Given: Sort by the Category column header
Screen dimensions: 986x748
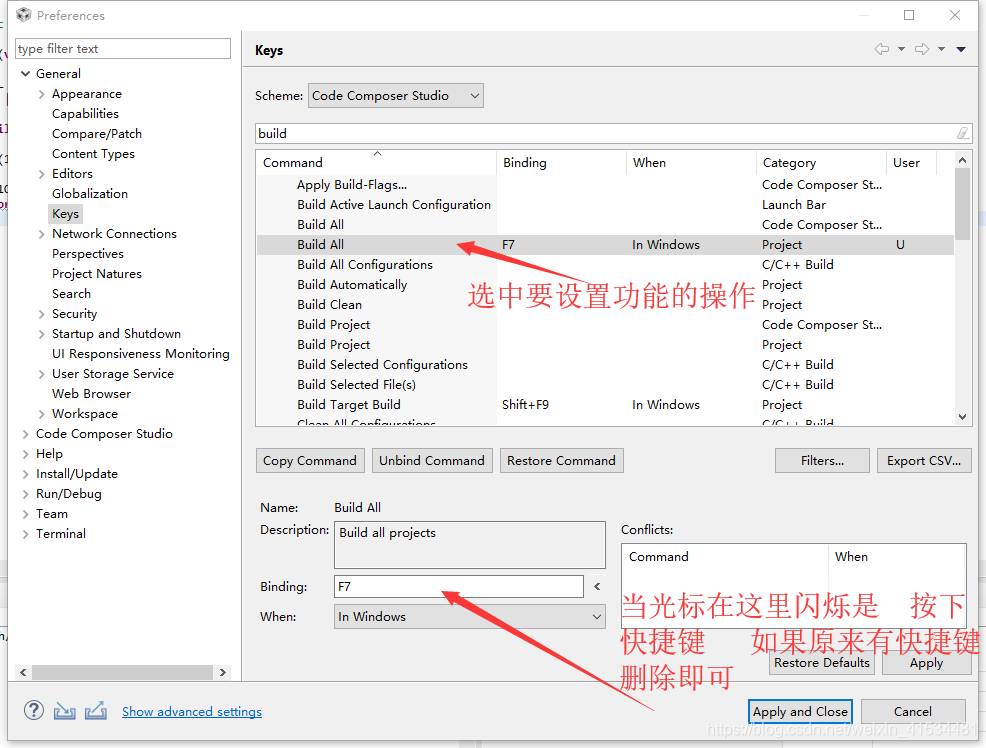Looking at the screenshot, I should click(x=821, y=162).
